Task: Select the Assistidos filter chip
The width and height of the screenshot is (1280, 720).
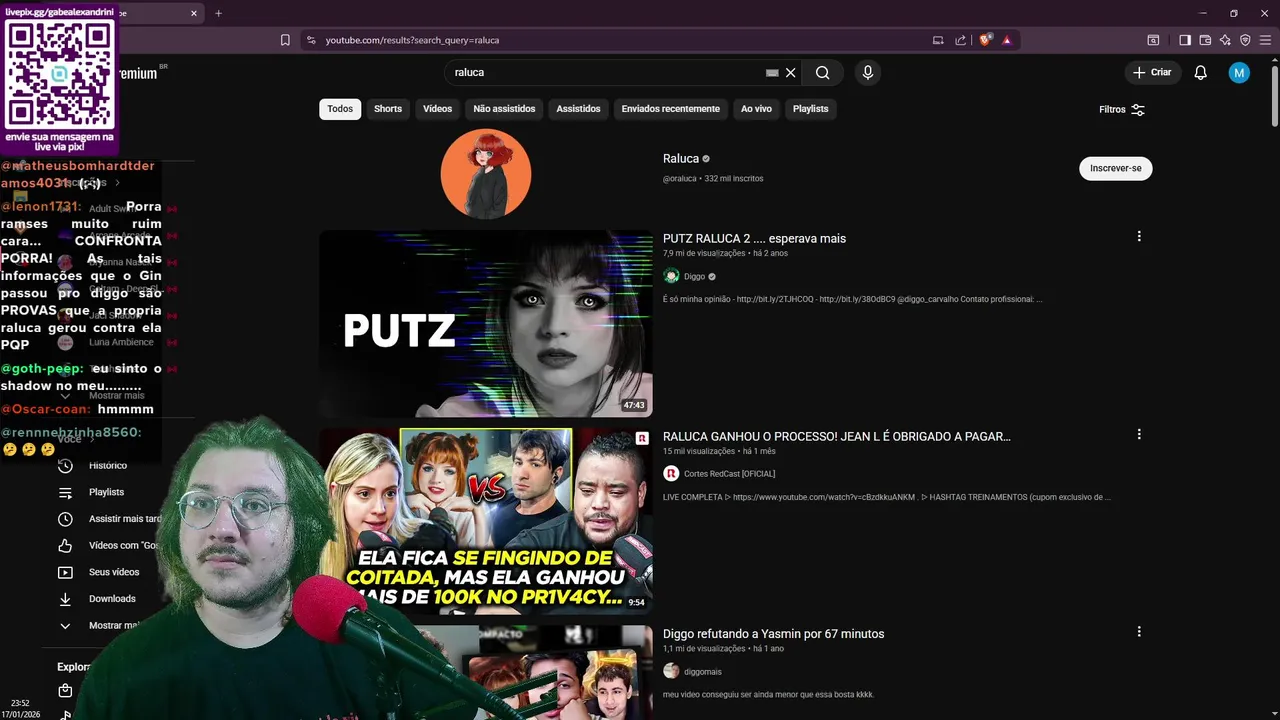Action: point(578,109)
